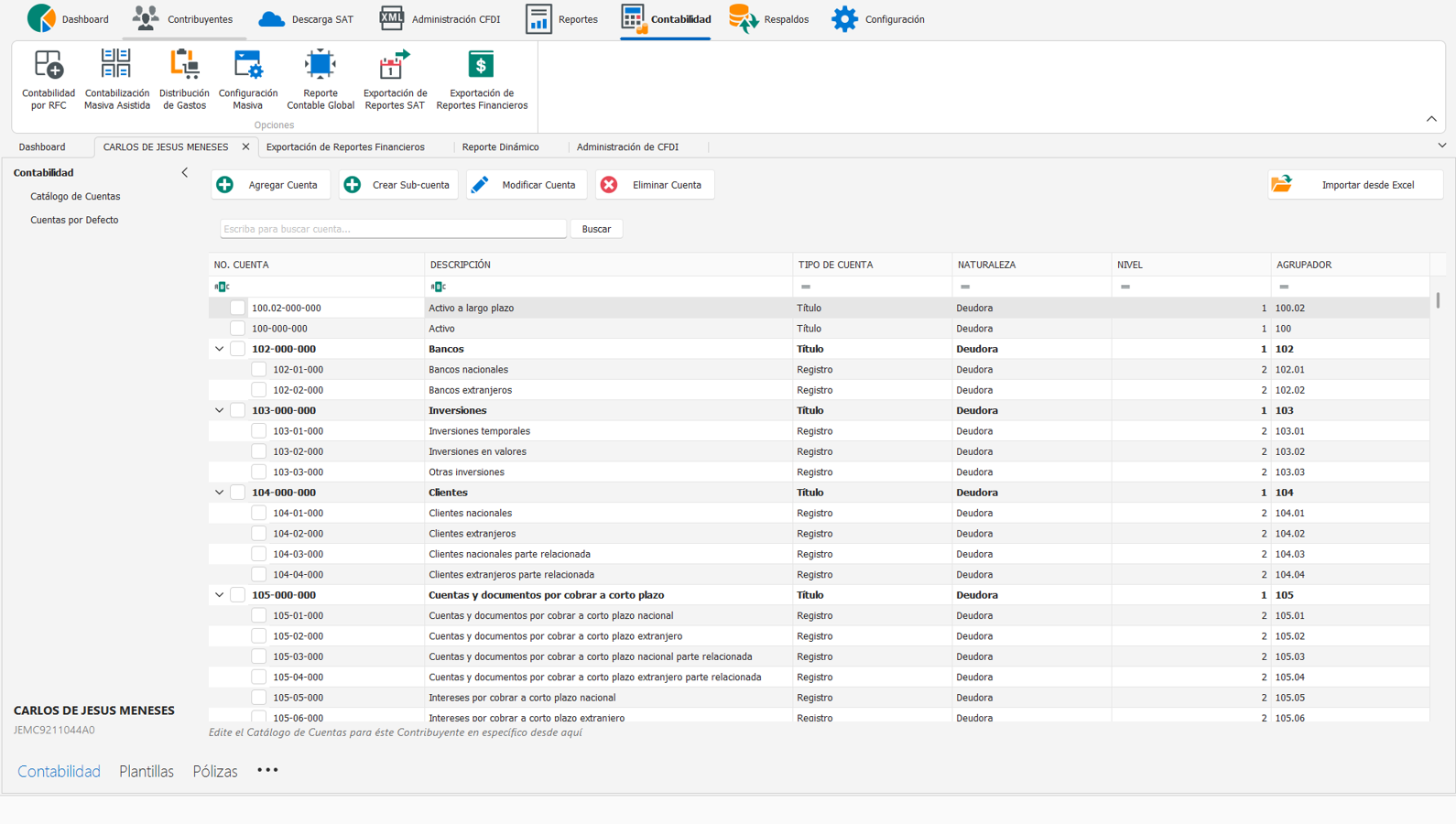Tick the checkbox for 100-000-000 Activo
Viewport: 1456px width, 824px height.
click(238, 329)
